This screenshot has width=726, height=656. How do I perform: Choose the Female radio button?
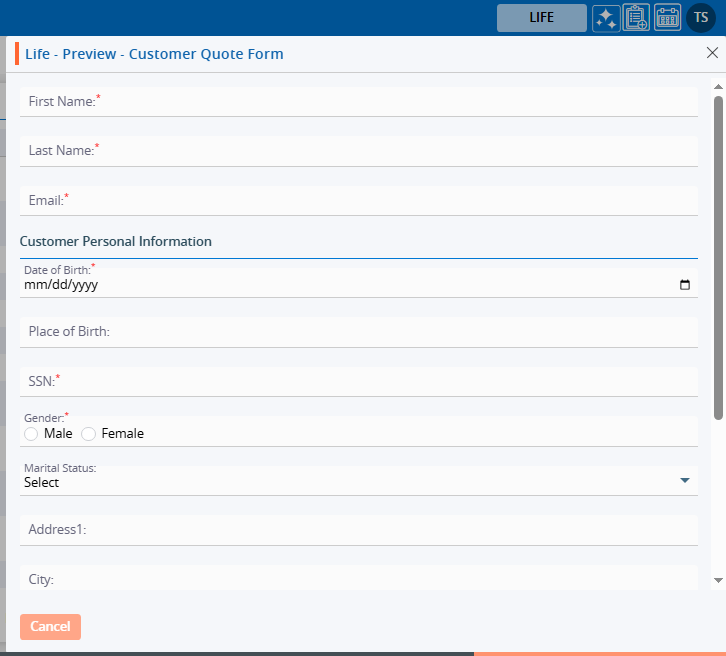point(89,434)
